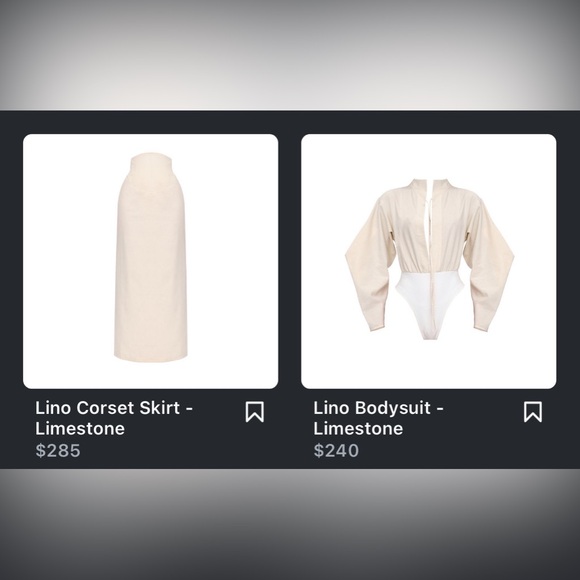Click the 'Lino Corset Skirt -' text line
The width and height of the screenshot is (580, 580).
114,408
